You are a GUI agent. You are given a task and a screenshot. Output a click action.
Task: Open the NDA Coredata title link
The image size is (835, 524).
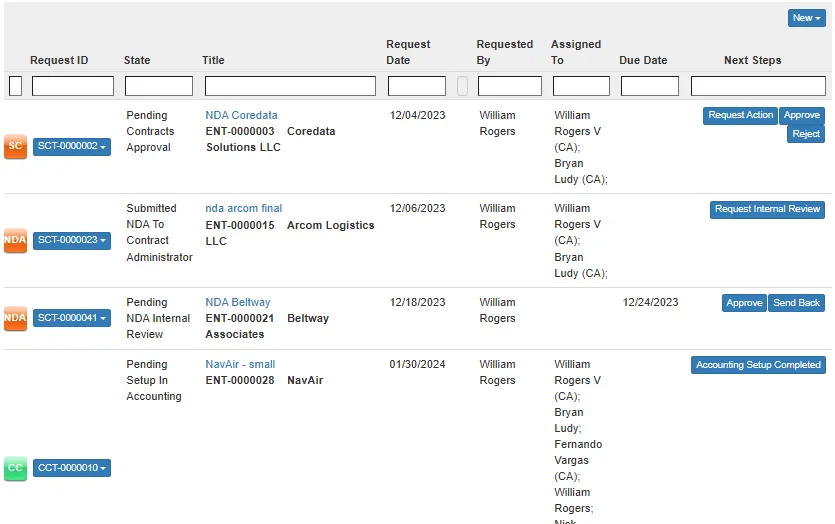tap(241, 115)
